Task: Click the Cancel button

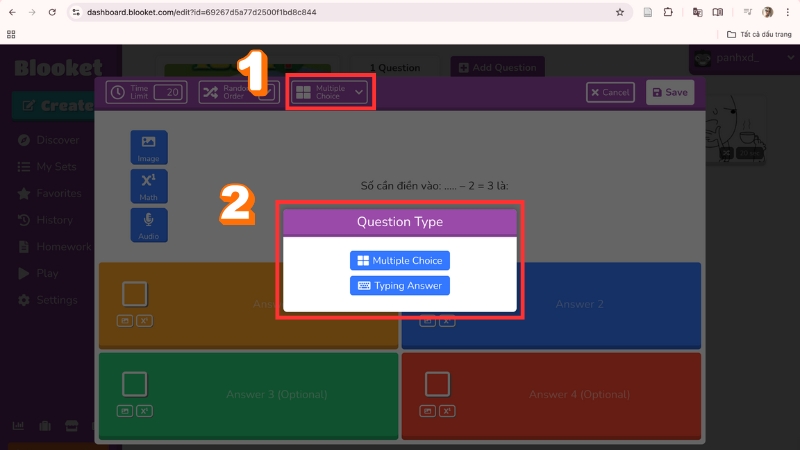Action: pyautogui.click(x=610, y=92)
